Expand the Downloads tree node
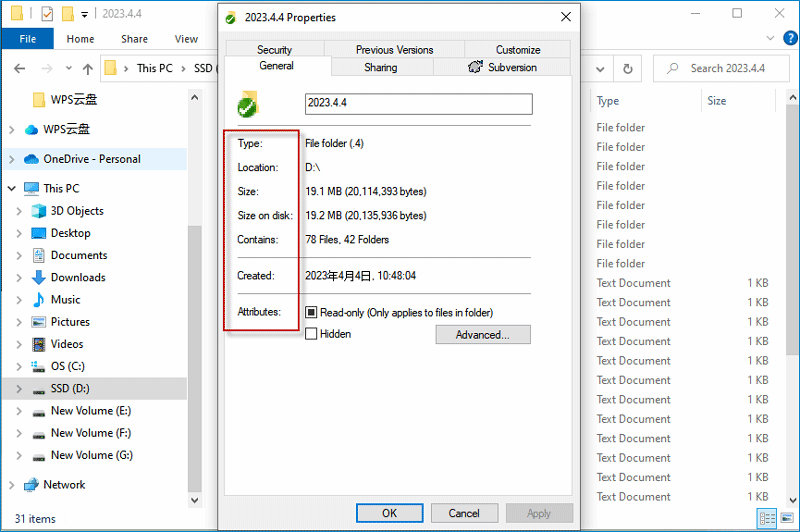The height and width of the screenshot is (532, 800). pyautogui.click(x=19, y=278)
